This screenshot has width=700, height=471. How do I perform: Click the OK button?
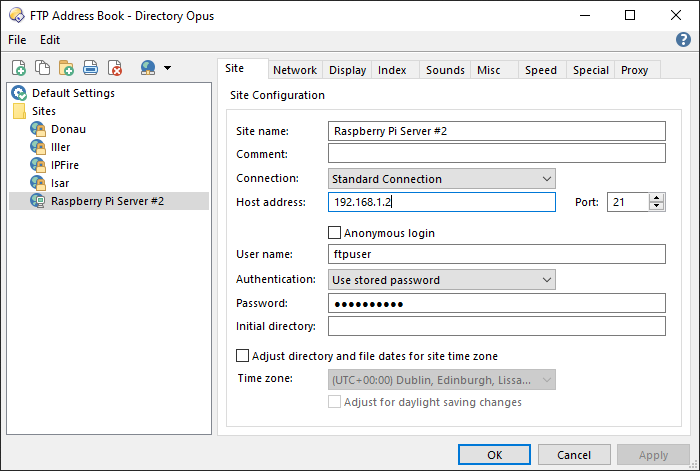click(x=494, y=454)
